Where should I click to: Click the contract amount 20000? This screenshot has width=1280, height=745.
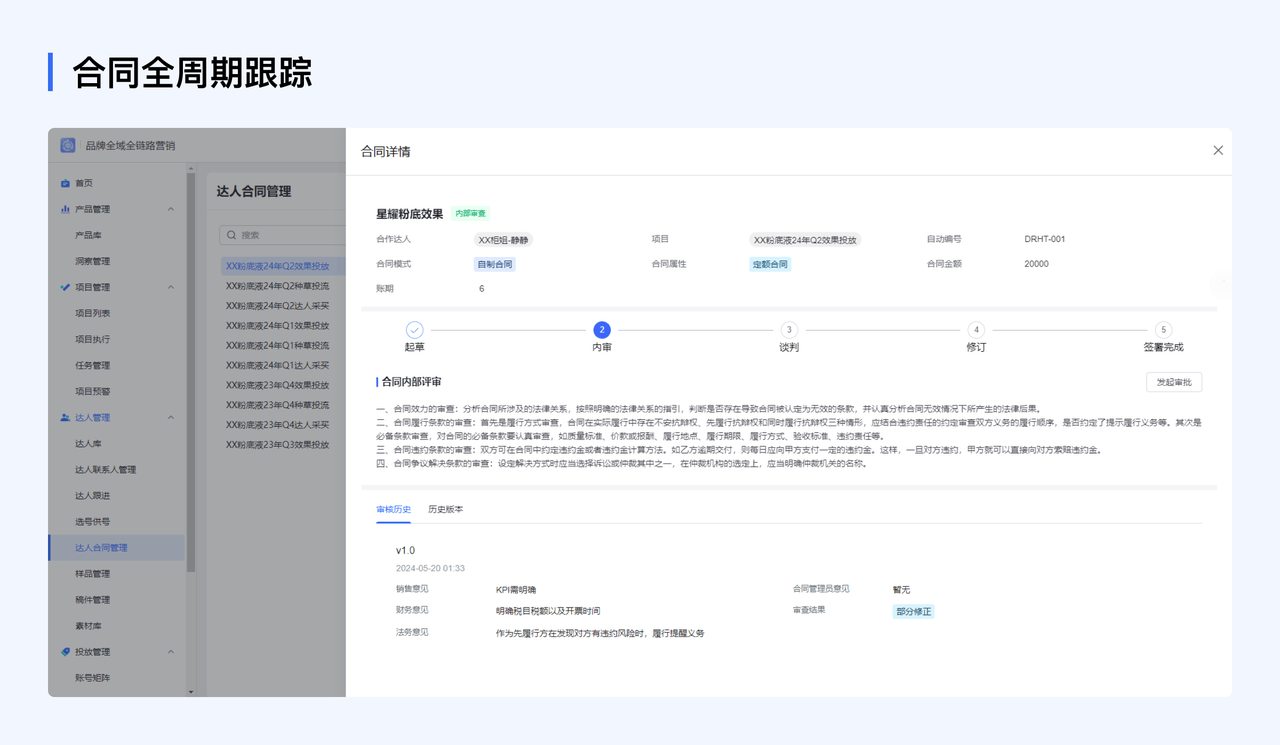[x=1037, y=265]
